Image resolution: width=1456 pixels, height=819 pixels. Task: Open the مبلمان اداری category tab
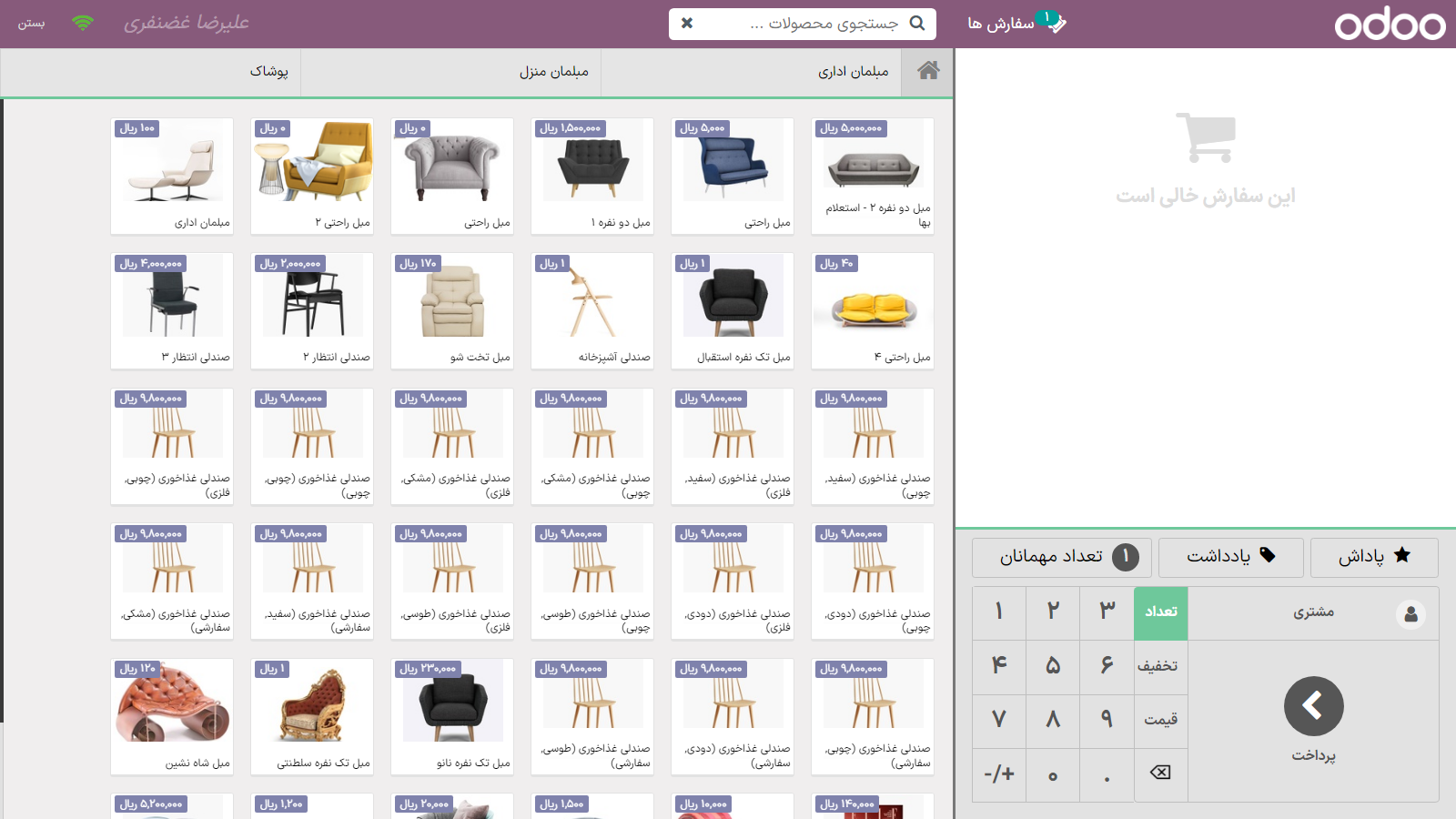(x=751, y=72)
